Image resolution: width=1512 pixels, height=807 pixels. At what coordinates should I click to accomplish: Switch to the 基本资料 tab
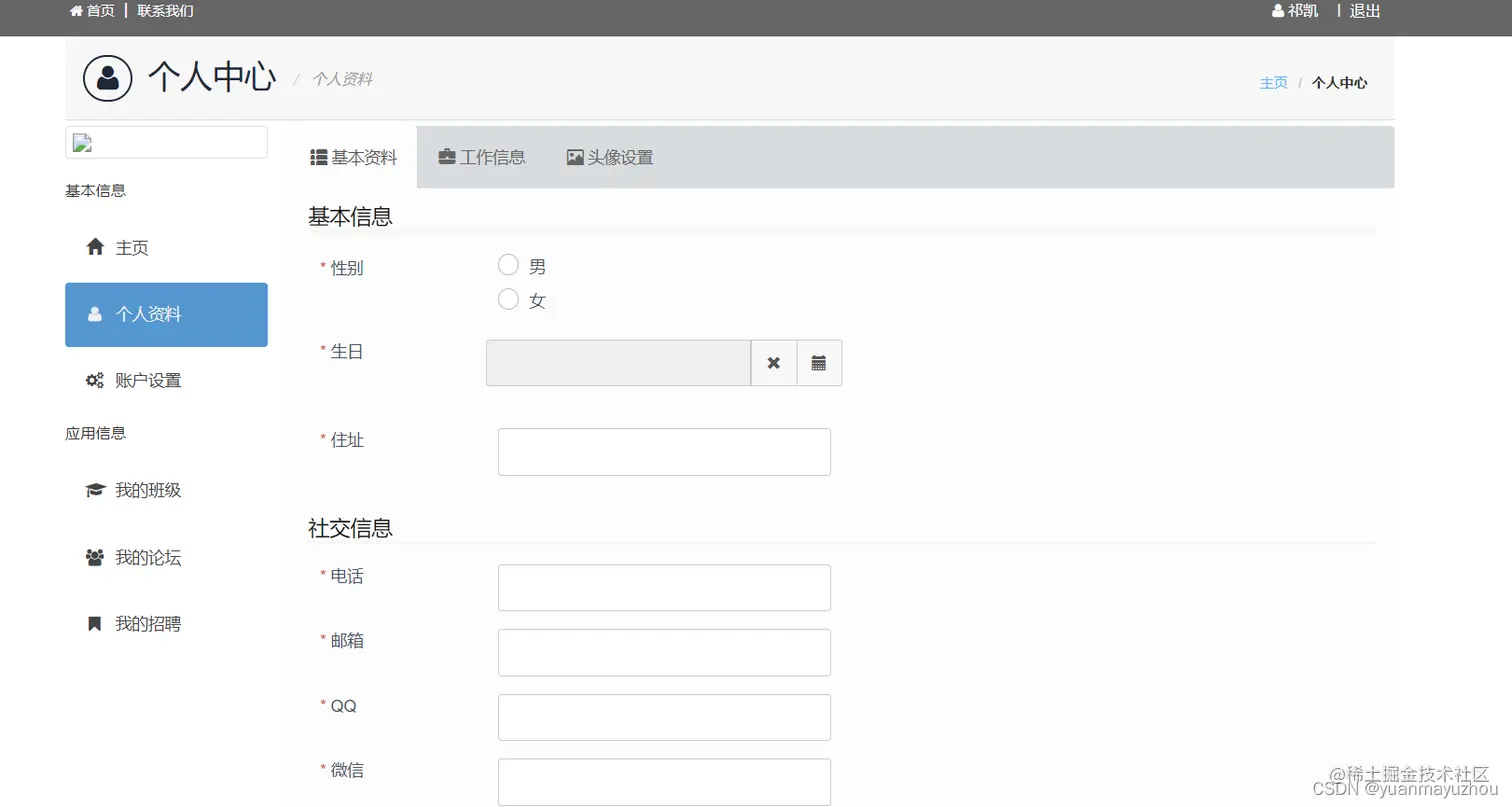(354, 157)
